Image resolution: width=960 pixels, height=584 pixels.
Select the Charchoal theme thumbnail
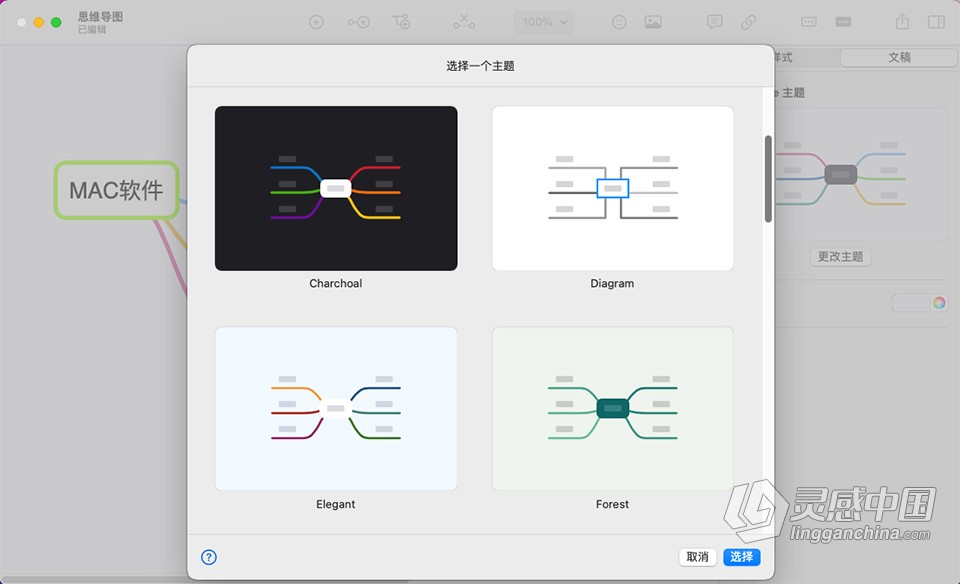tap(335, 188)
